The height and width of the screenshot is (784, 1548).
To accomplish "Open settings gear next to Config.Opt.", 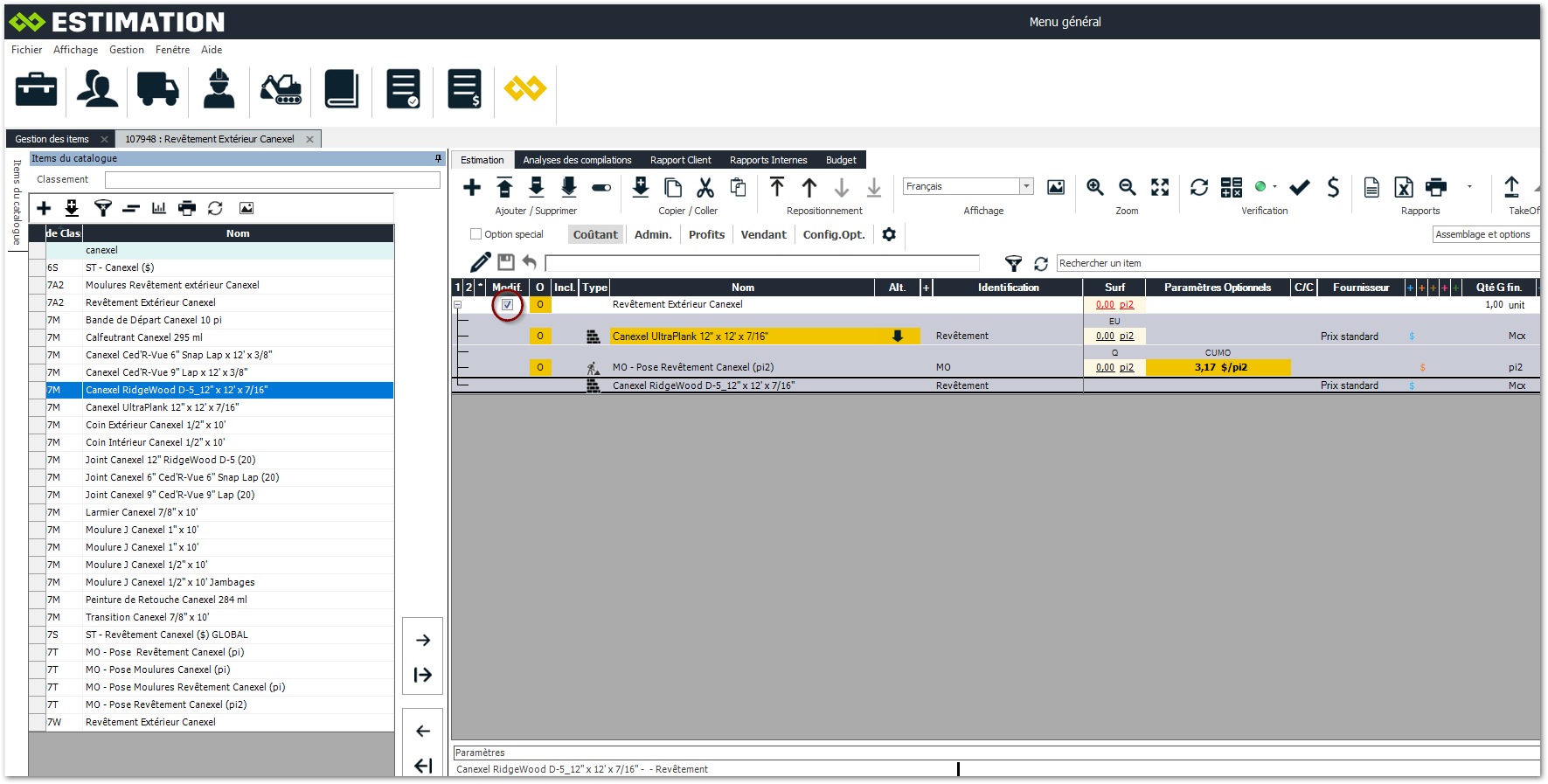I will click(889, 234).
